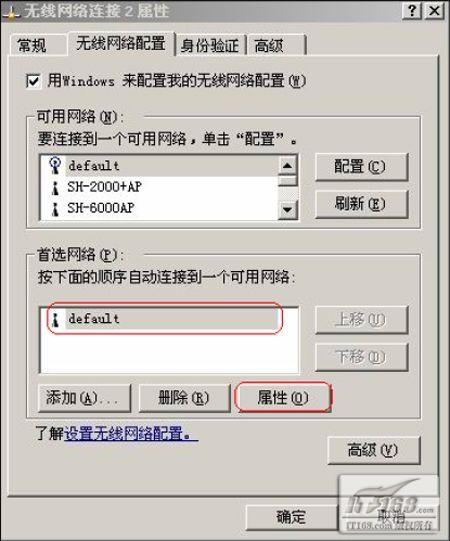Toggle the 用Windows来配置我的无线网络配置 checkbox
Viewport: 450px width, 541px height.
tap(33, 81)
